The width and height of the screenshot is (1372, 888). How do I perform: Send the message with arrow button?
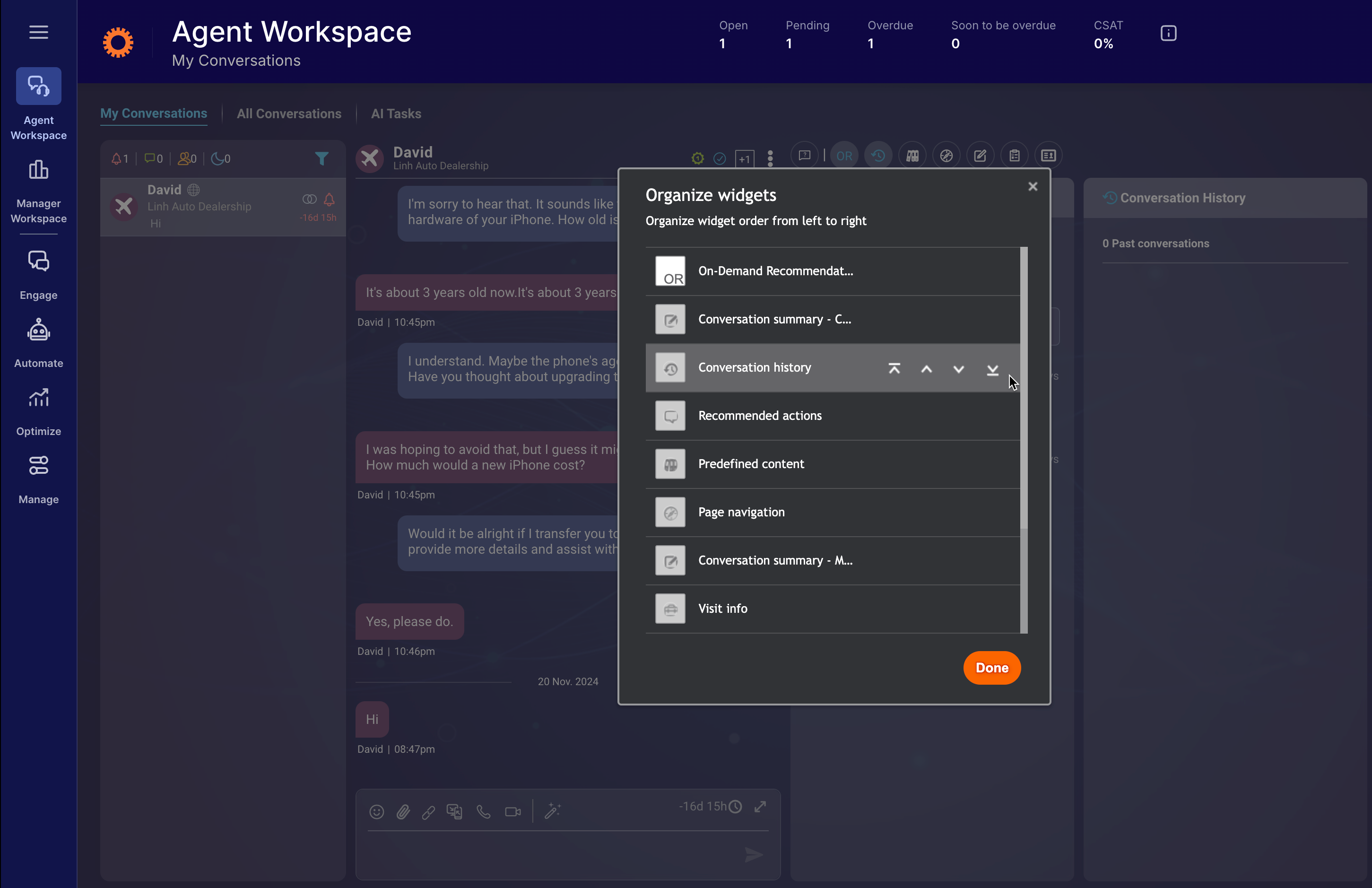(x=754, y=854)
